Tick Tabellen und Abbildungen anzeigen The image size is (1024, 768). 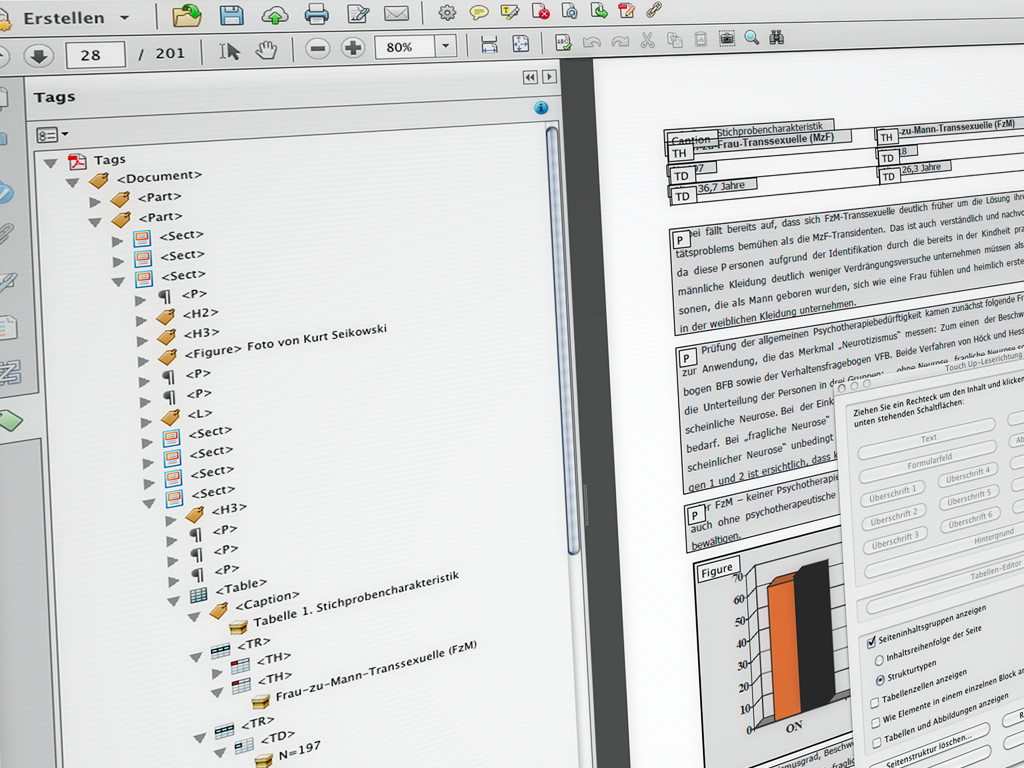[876, 743]
